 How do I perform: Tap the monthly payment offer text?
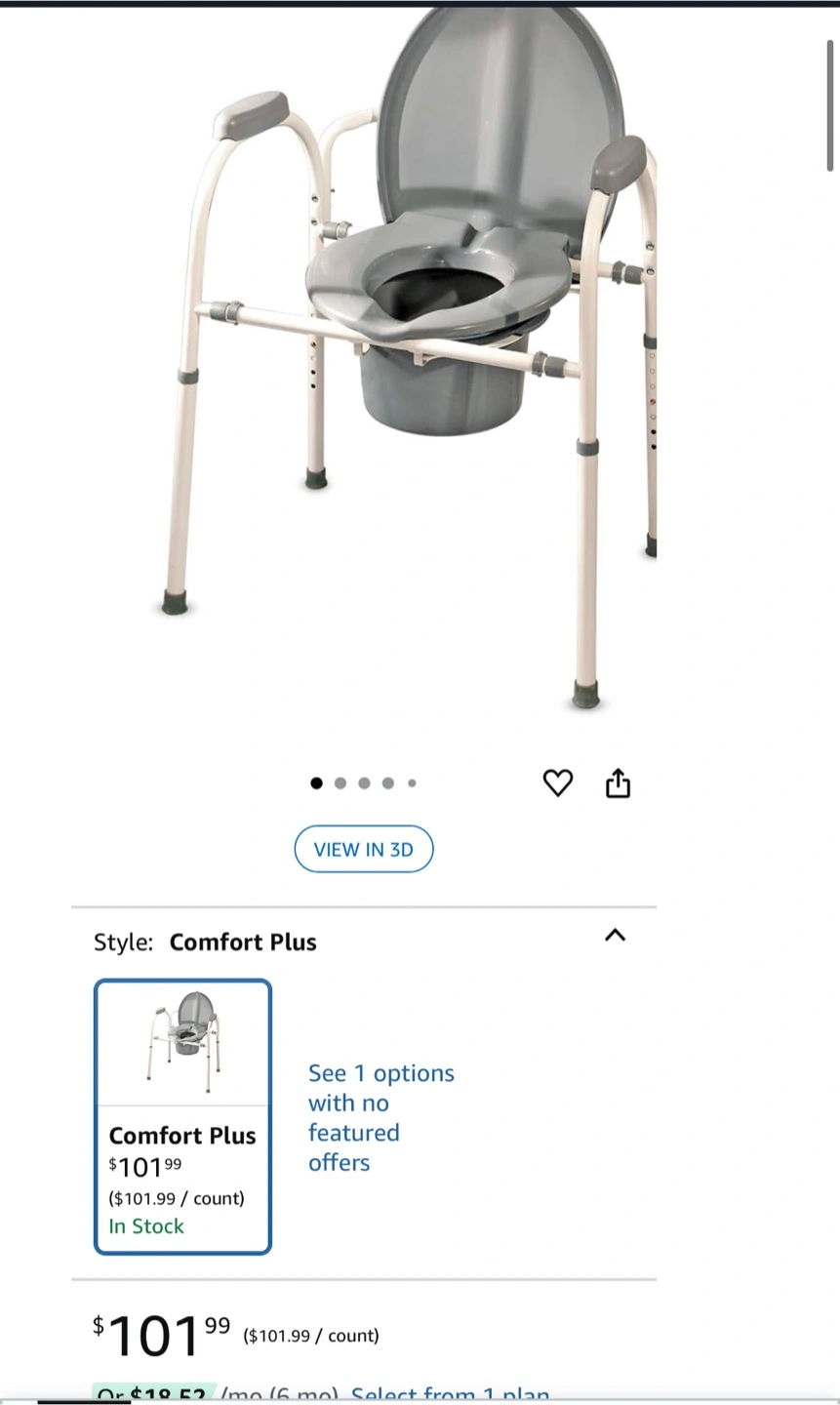215,1394
